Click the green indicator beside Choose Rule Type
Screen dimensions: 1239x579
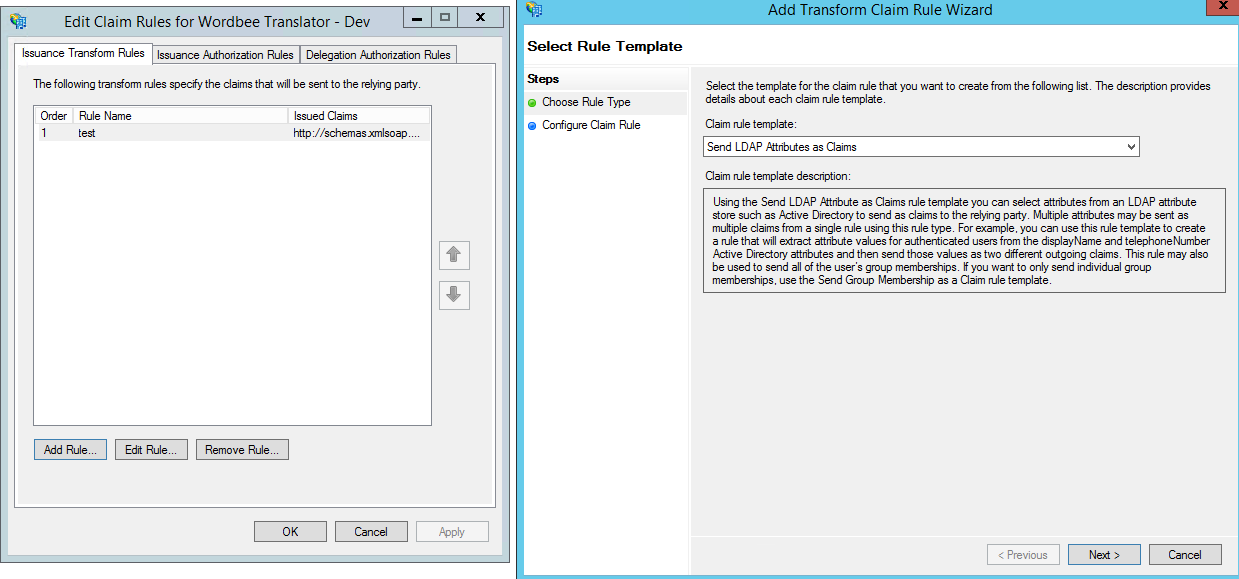click(x=531, y=103)
